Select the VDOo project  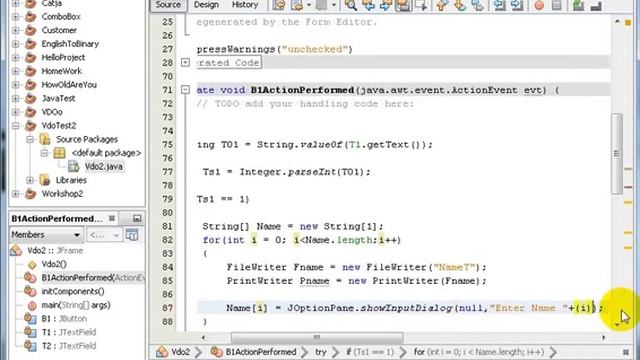click(x=52, y=112)
